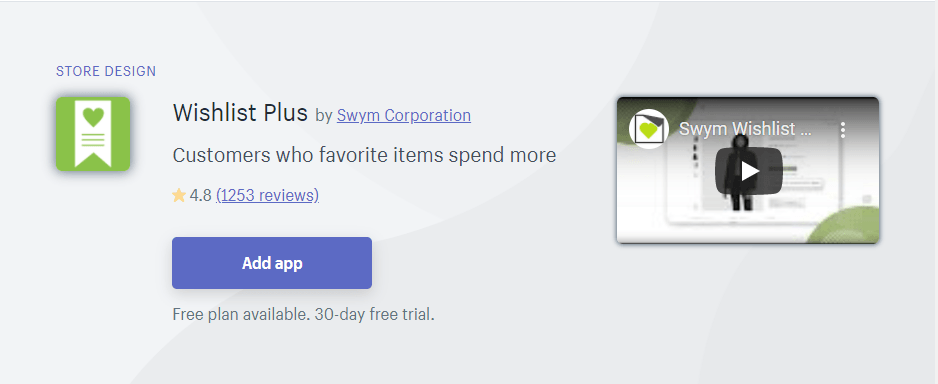Visit the Swym Corporation developer link
Viewport: 938px width, 384px height.
pyautogui.click(x=404, y=115)
